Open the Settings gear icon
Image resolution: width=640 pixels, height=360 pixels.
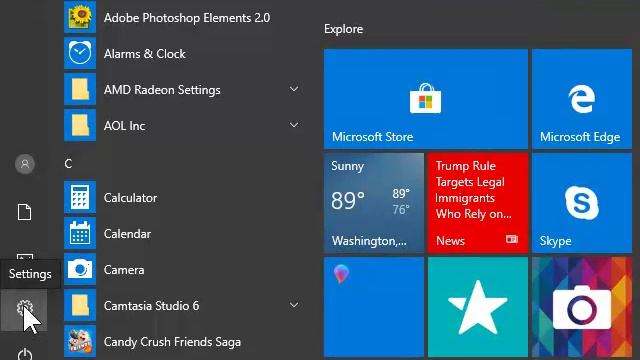tap(24, 309)
